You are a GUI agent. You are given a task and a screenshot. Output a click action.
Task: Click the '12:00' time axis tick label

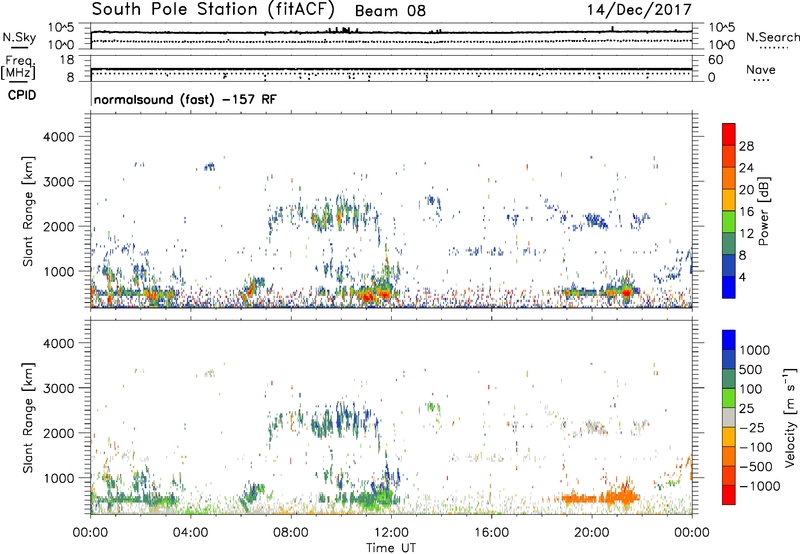pyautogui.click(x=391, y=533)
